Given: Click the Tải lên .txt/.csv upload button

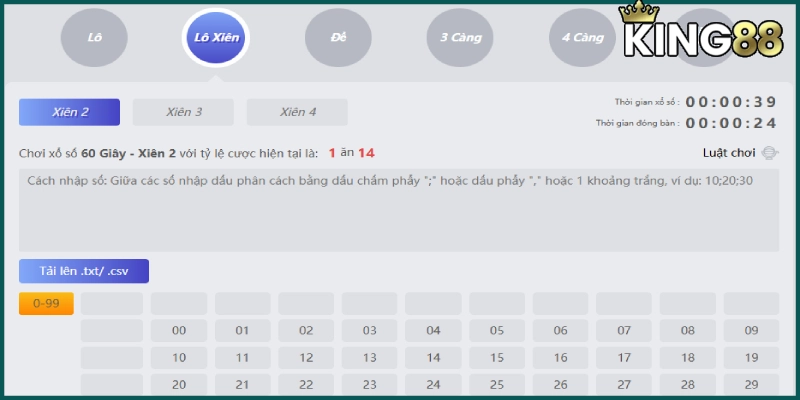Looking at the screenshot, I should pyautogui.click(x=84, y=271).
